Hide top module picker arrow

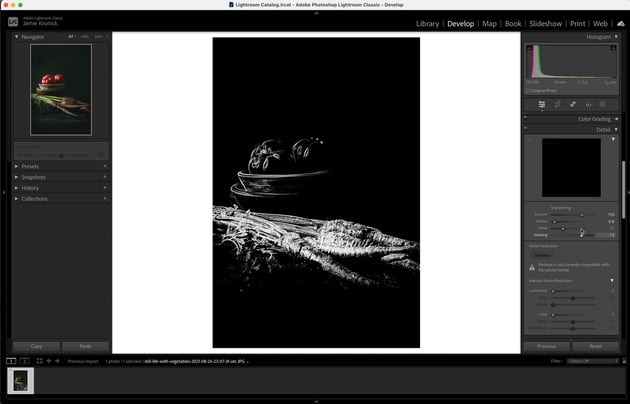(316, 13)
